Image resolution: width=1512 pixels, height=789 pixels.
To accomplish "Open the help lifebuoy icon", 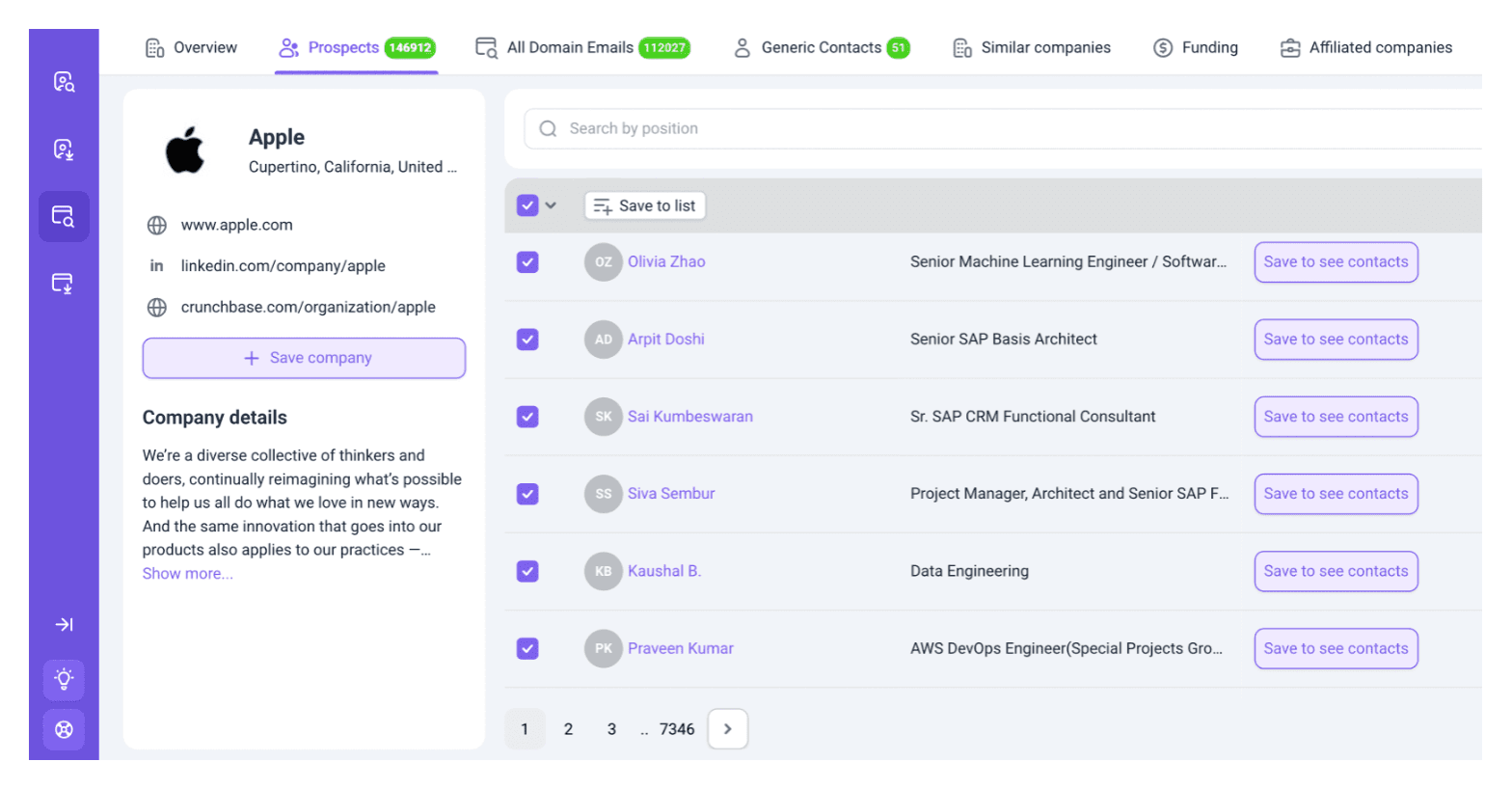I will tap(64, 729).
